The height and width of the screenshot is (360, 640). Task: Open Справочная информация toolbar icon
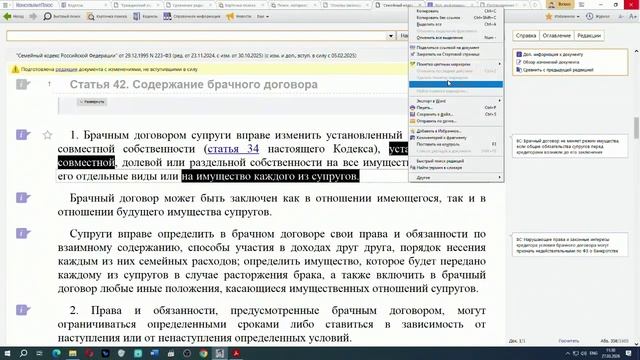point(167,16)
